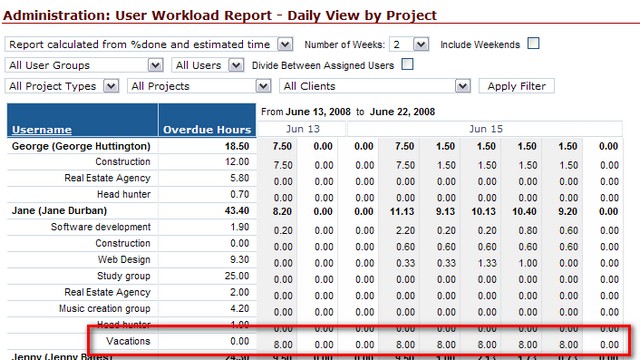Click the 5.80 Real Estate Agency value
The image size is (640, 360).
coord(240,178)
